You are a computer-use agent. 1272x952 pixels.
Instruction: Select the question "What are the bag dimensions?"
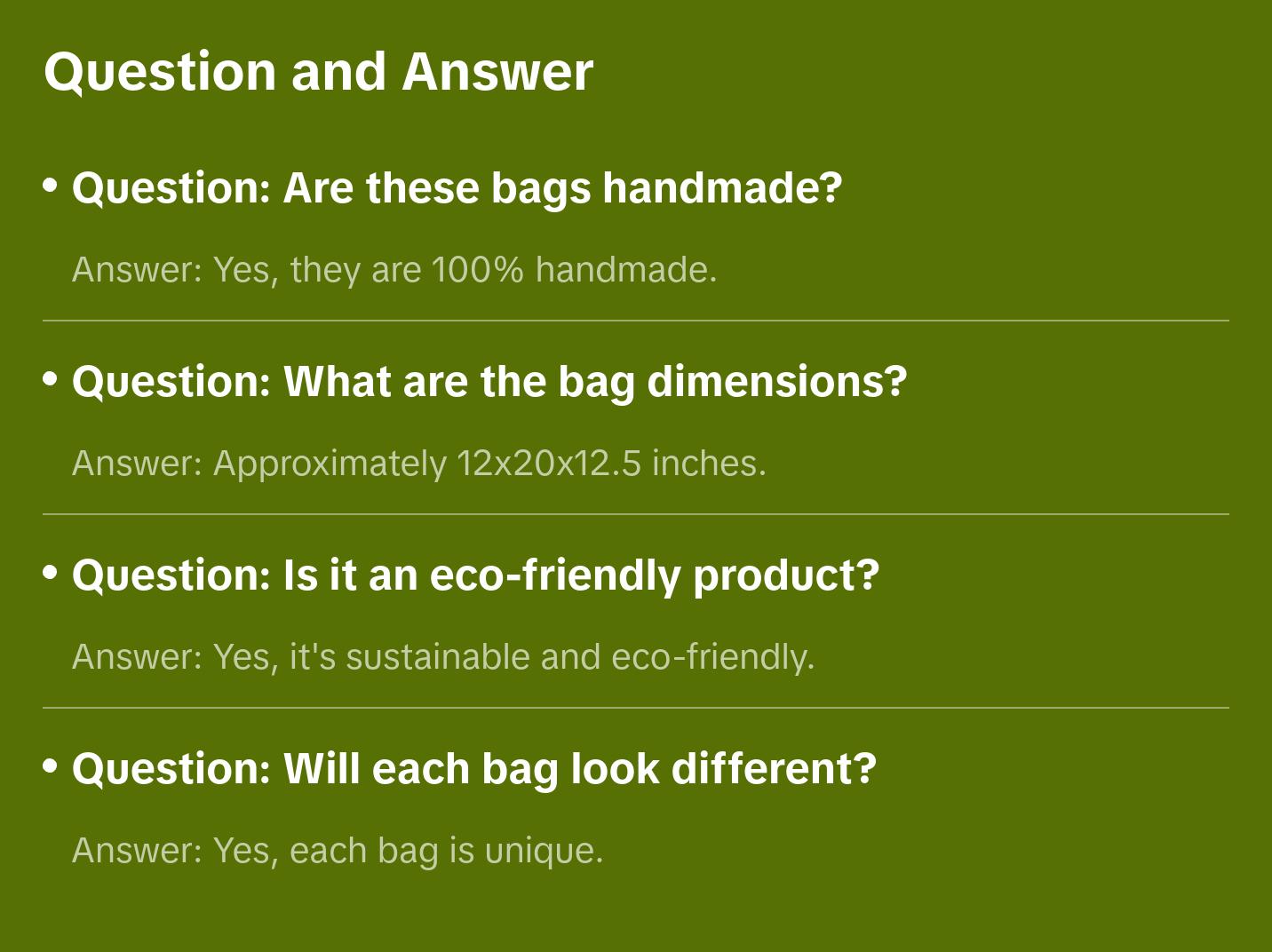point(489,382)
